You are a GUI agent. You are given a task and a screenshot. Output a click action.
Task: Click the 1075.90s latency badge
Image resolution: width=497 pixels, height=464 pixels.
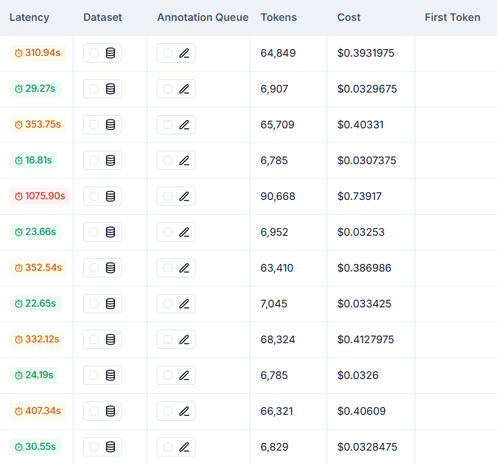(39, 196)
